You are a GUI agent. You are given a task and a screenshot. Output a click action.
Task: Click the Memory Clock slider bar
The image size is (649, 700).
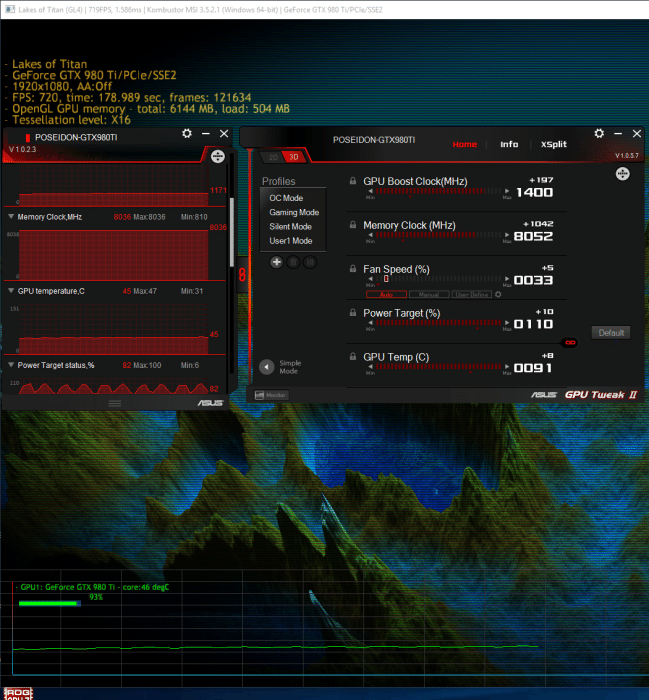438,235
